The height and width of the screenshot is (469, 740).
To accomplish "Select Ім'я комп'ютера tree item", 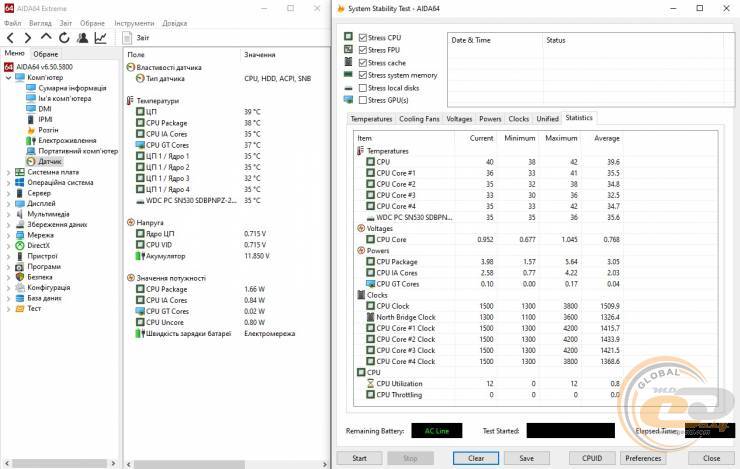I will point(65,98).
